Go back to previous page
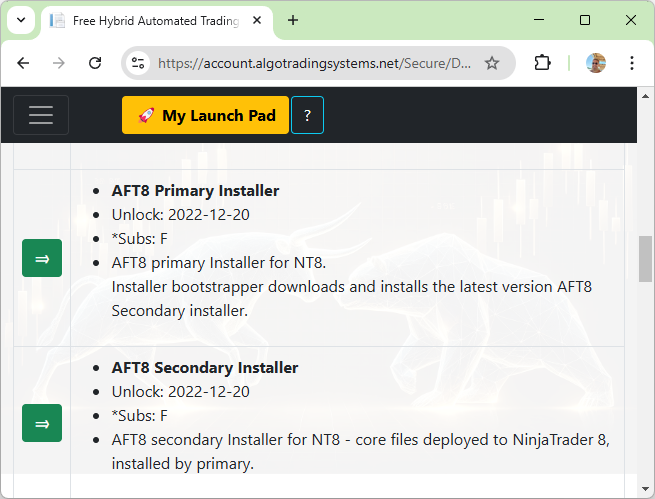Viewport: 655px width, 499px height. 23,63
